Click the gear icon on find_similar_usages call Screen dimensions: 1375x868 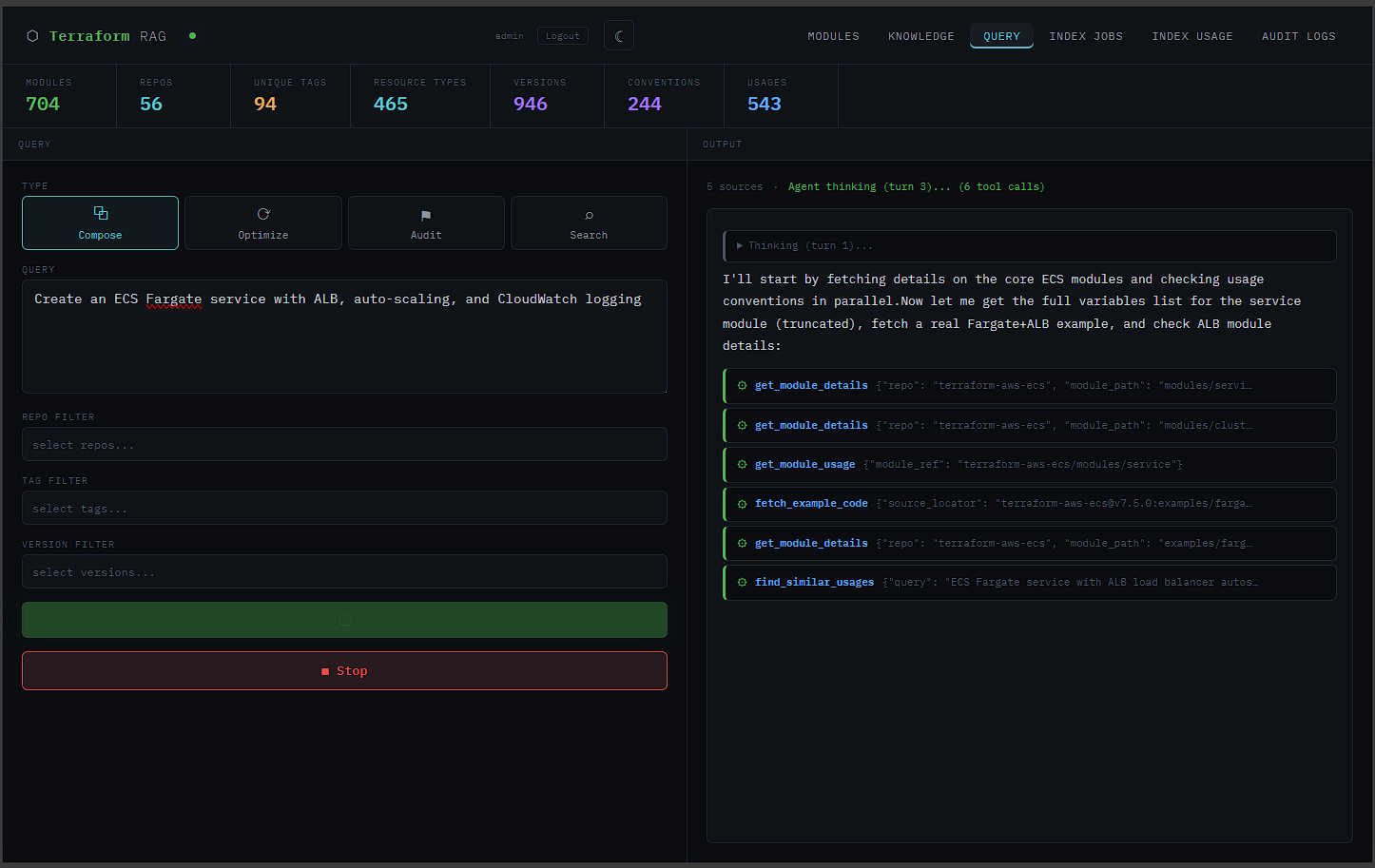(743, 583)
